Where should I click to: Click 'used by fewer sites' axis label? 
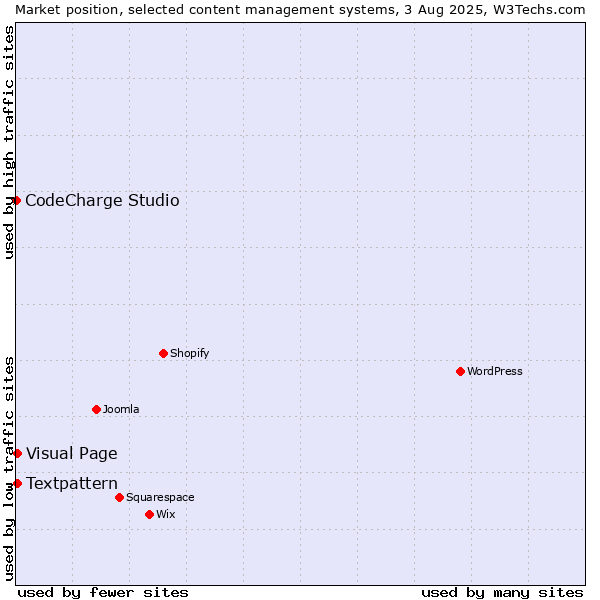(x=103, y=593)
